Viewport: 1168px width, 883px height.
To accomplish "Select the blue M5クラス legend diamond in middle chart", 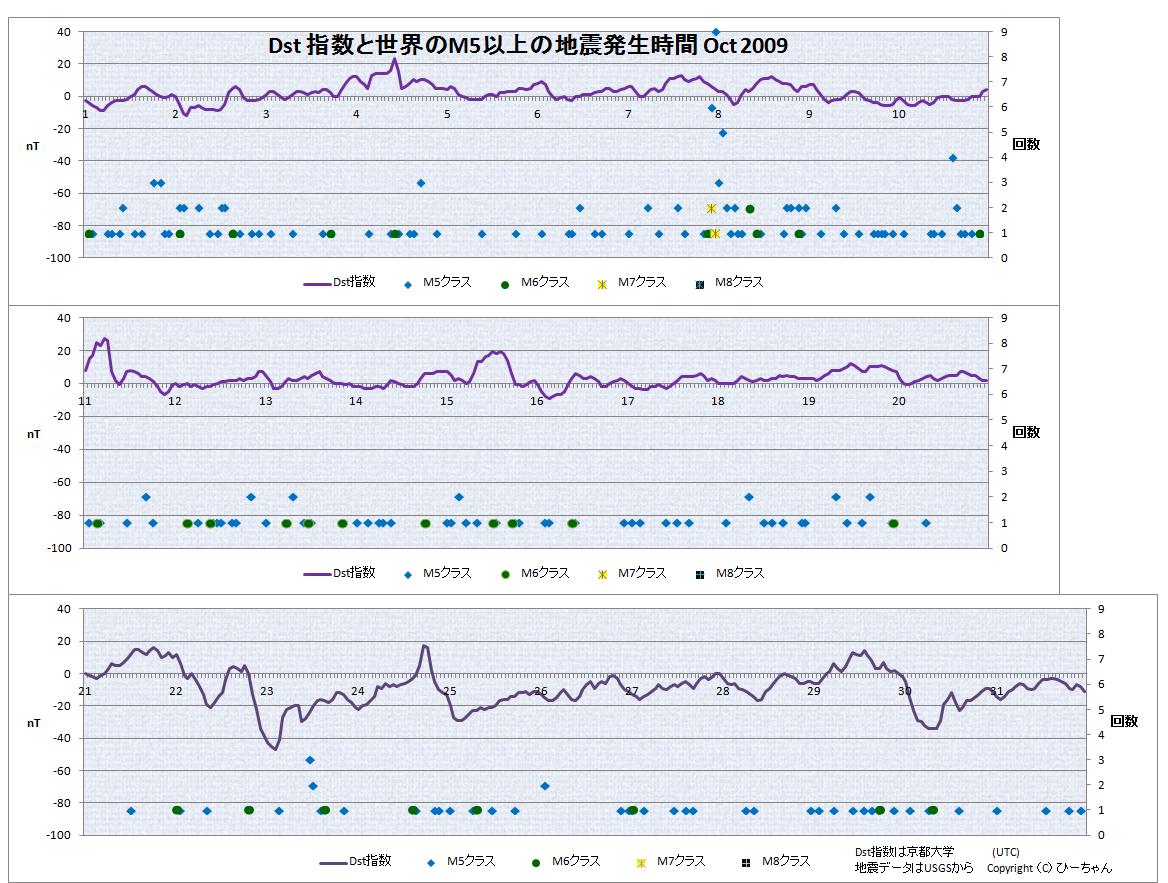I will (408, 574).
